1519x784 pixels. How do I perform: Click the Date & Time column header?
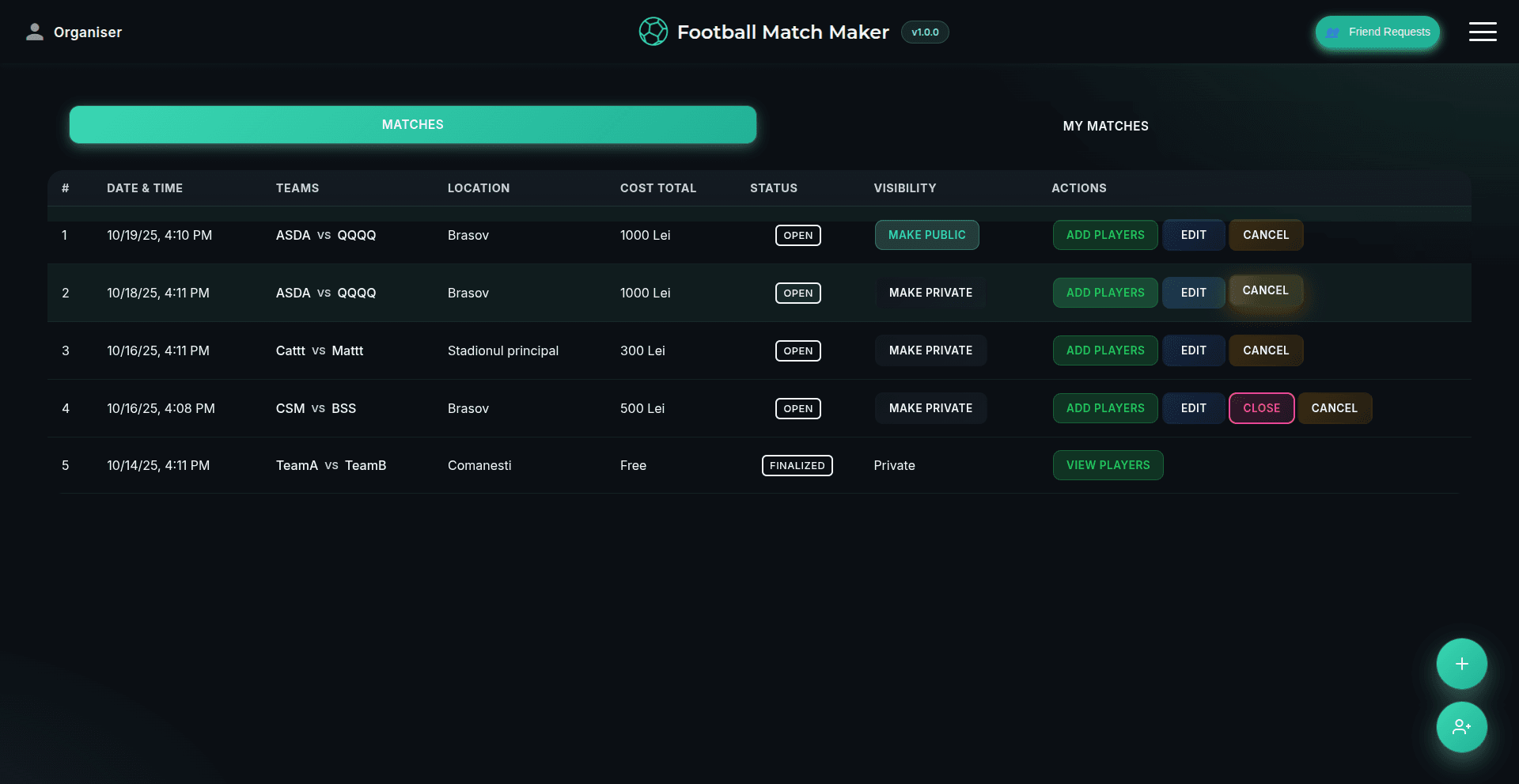(145, 188)
